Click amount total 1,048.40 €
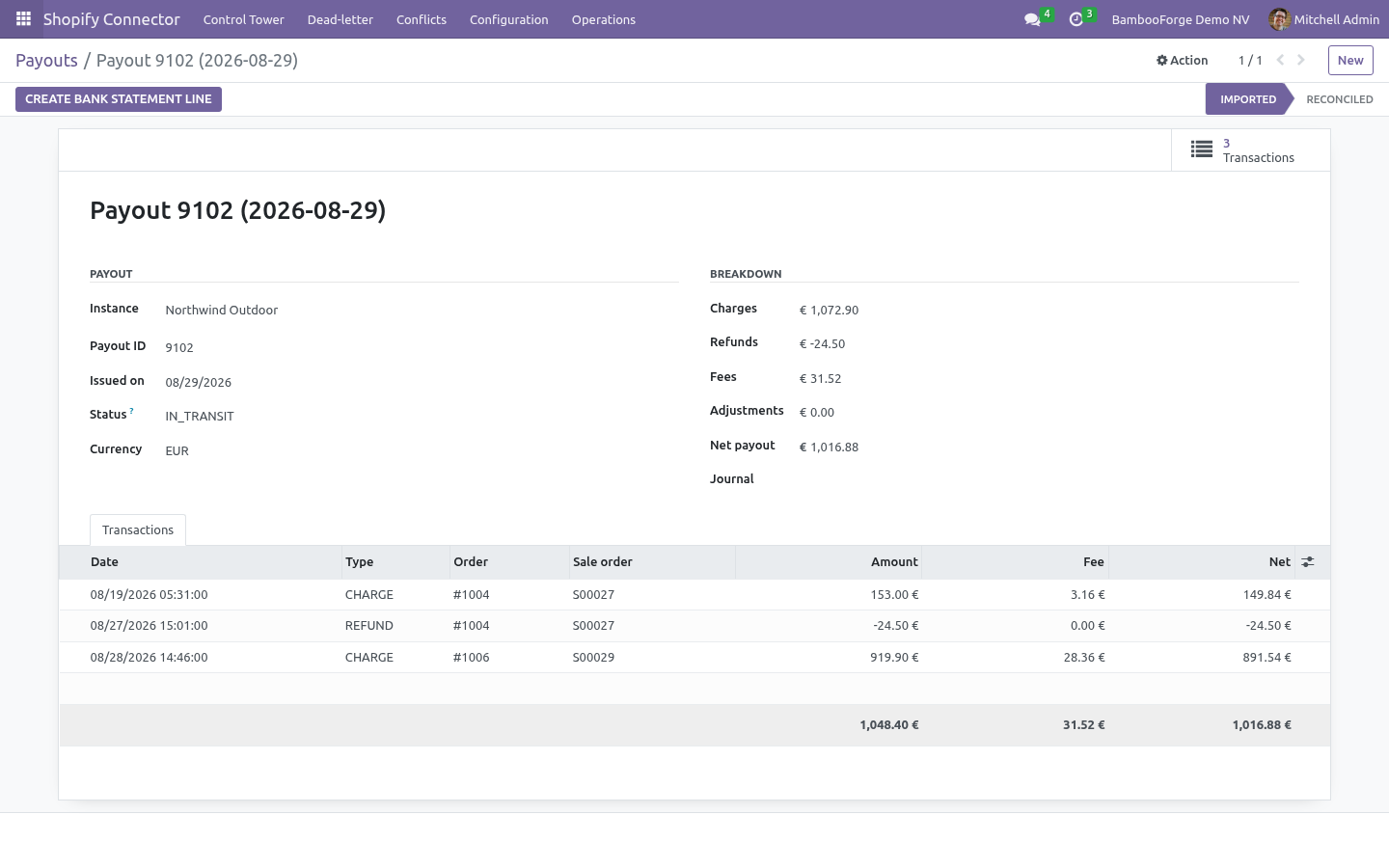The image size is (1389, 868). [x=889, y=725]
